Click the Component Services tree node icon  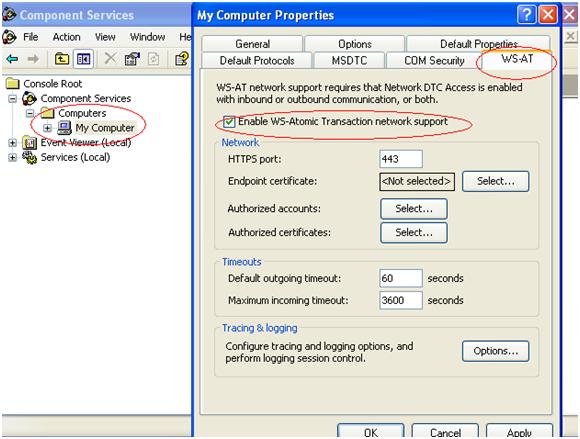coord(30,98)
